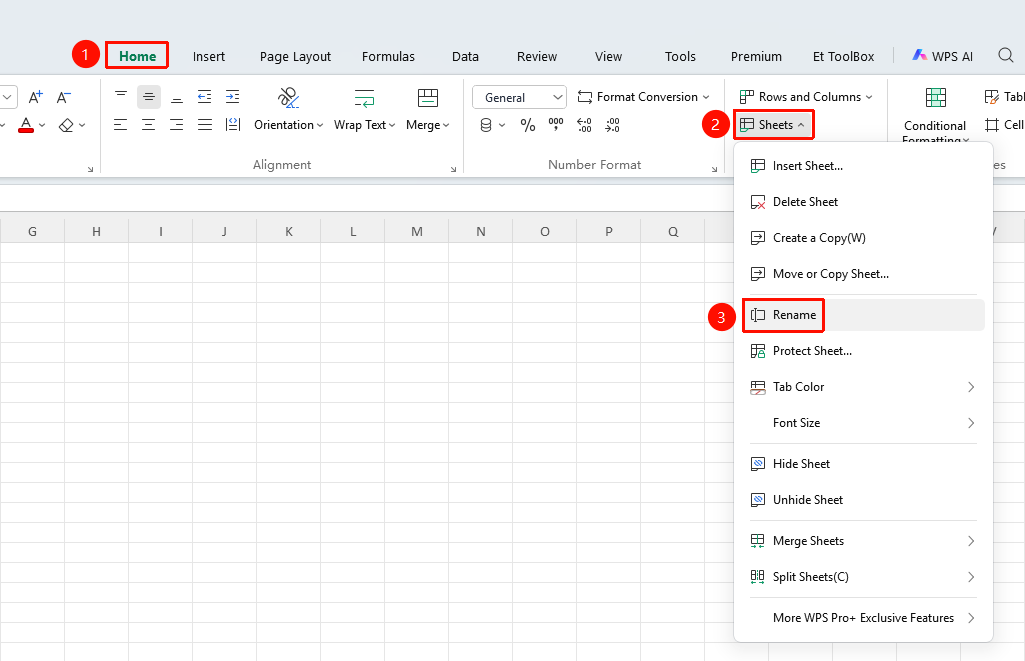The height and width of the screenshot is (661, 1025).
Task: Click the decrease font size icon
Action: pos(63,97)
